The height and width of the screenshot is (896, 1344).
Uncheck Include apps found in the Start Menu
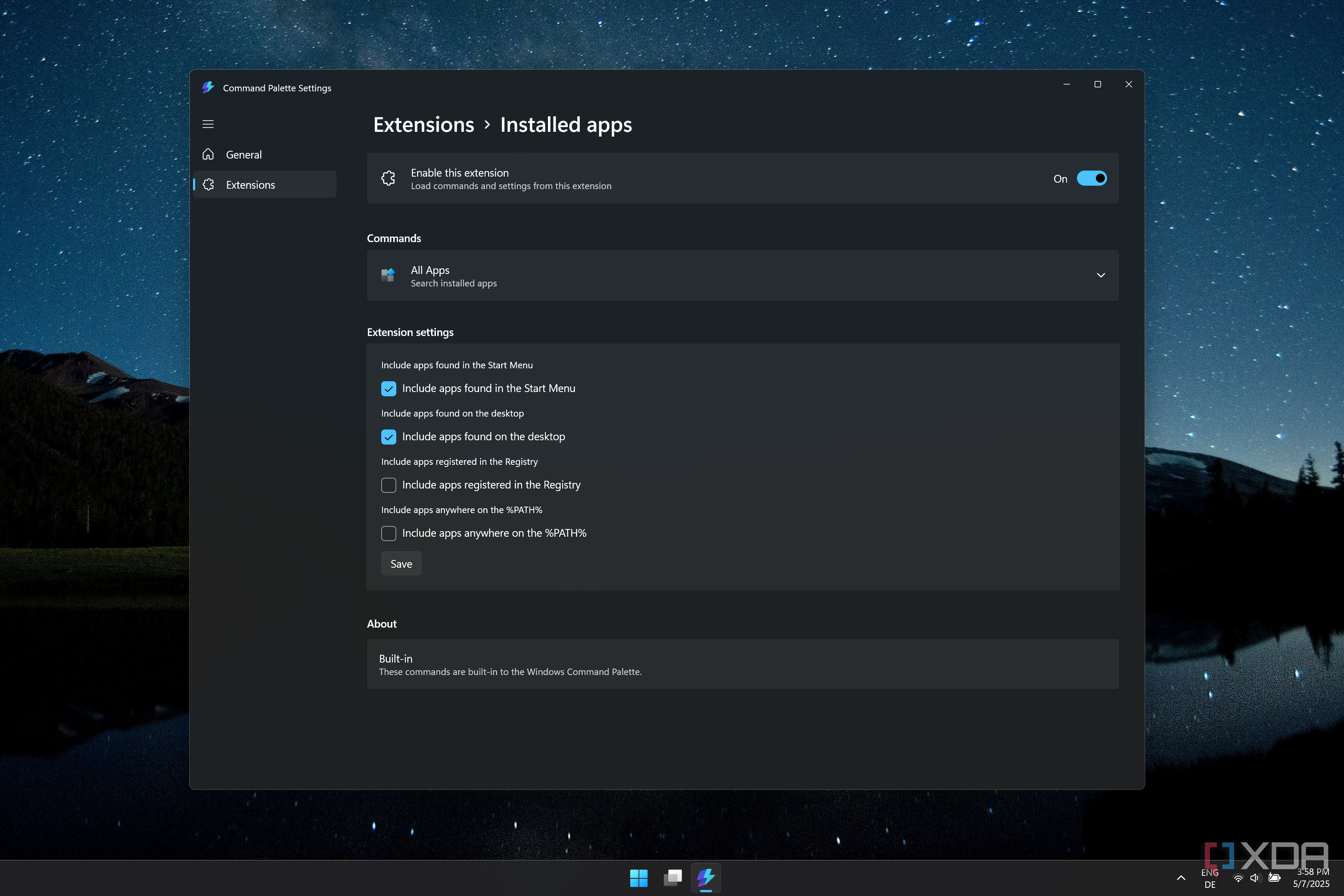point(389,389)
